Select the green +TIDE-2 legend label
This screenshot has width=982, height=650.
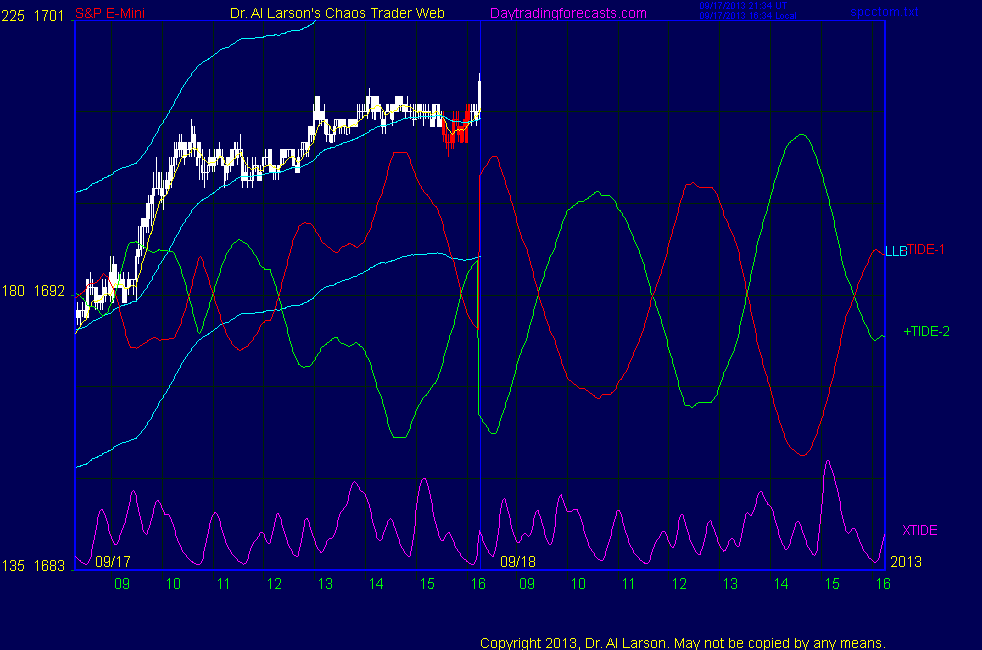click(x=926, y=331)
